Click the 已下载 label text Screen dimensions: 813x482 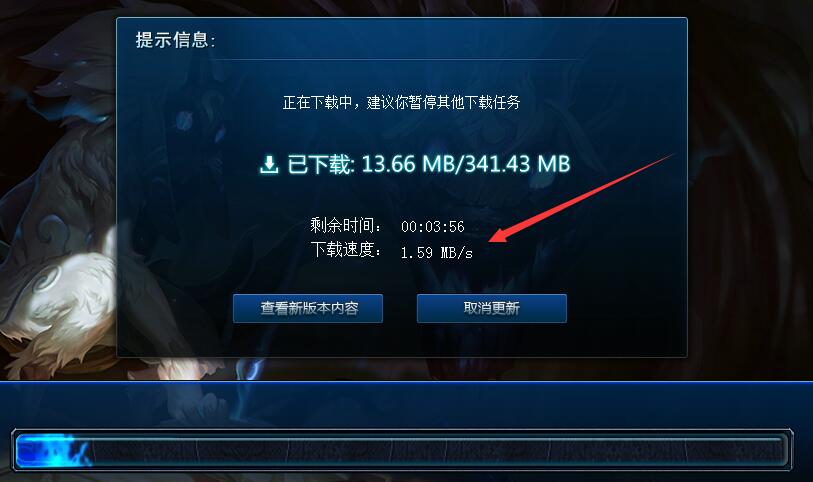[x=320, y=164]
